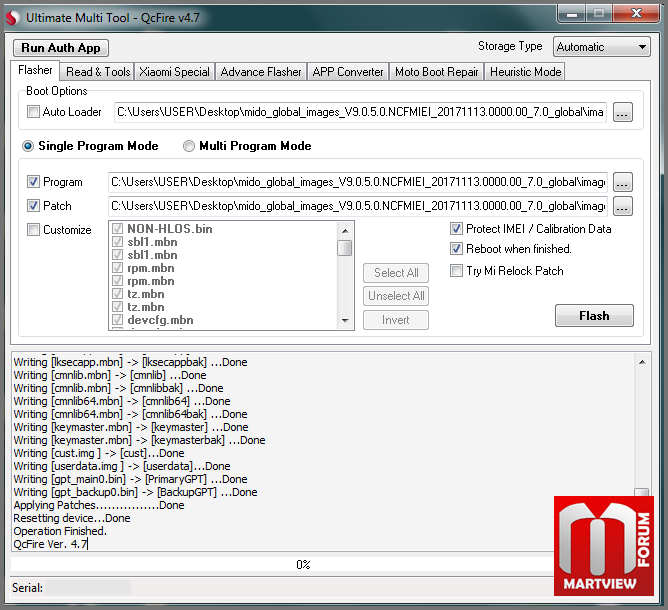
Task: Browse for Auto Loader file
Action: point(622,112)
